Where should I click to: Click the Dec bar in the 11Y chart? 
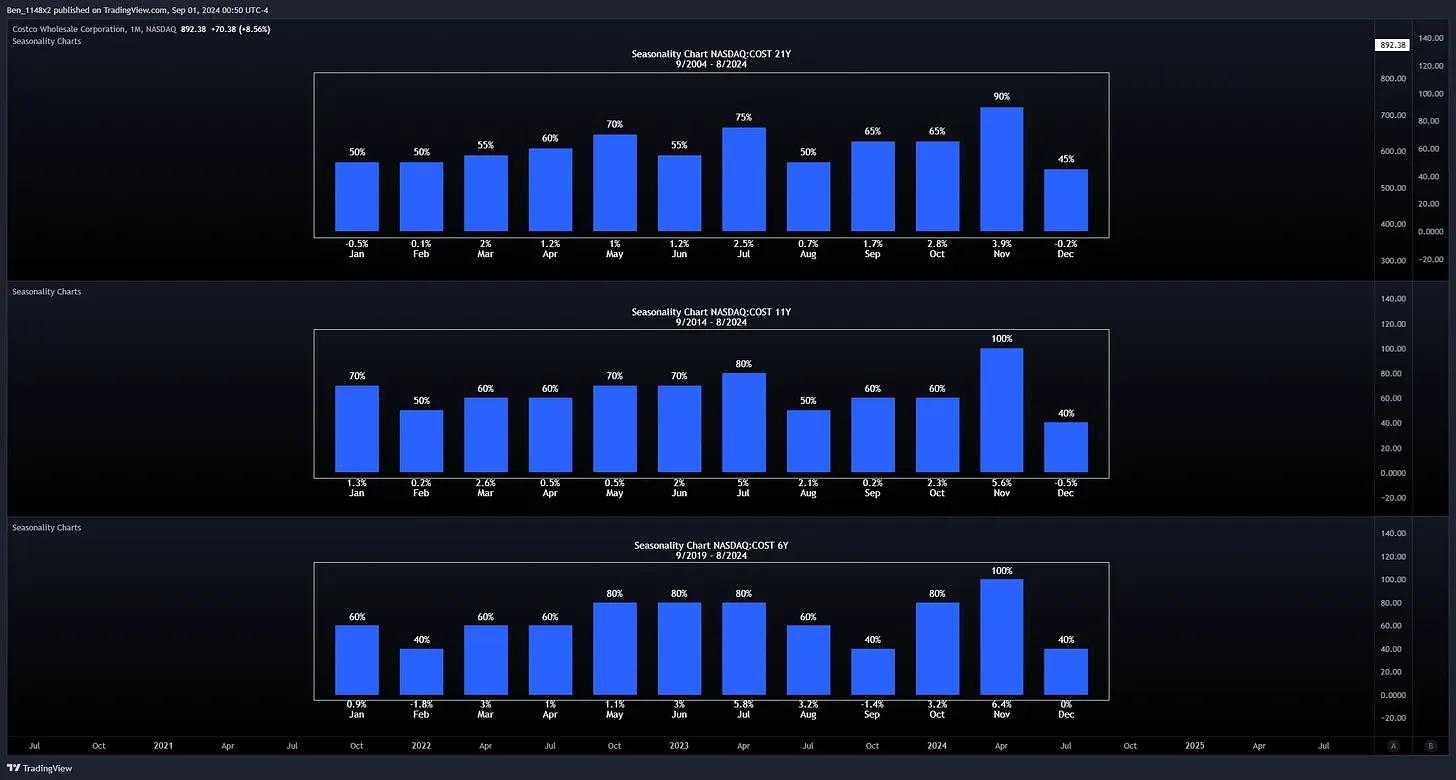click(1066, 447)
